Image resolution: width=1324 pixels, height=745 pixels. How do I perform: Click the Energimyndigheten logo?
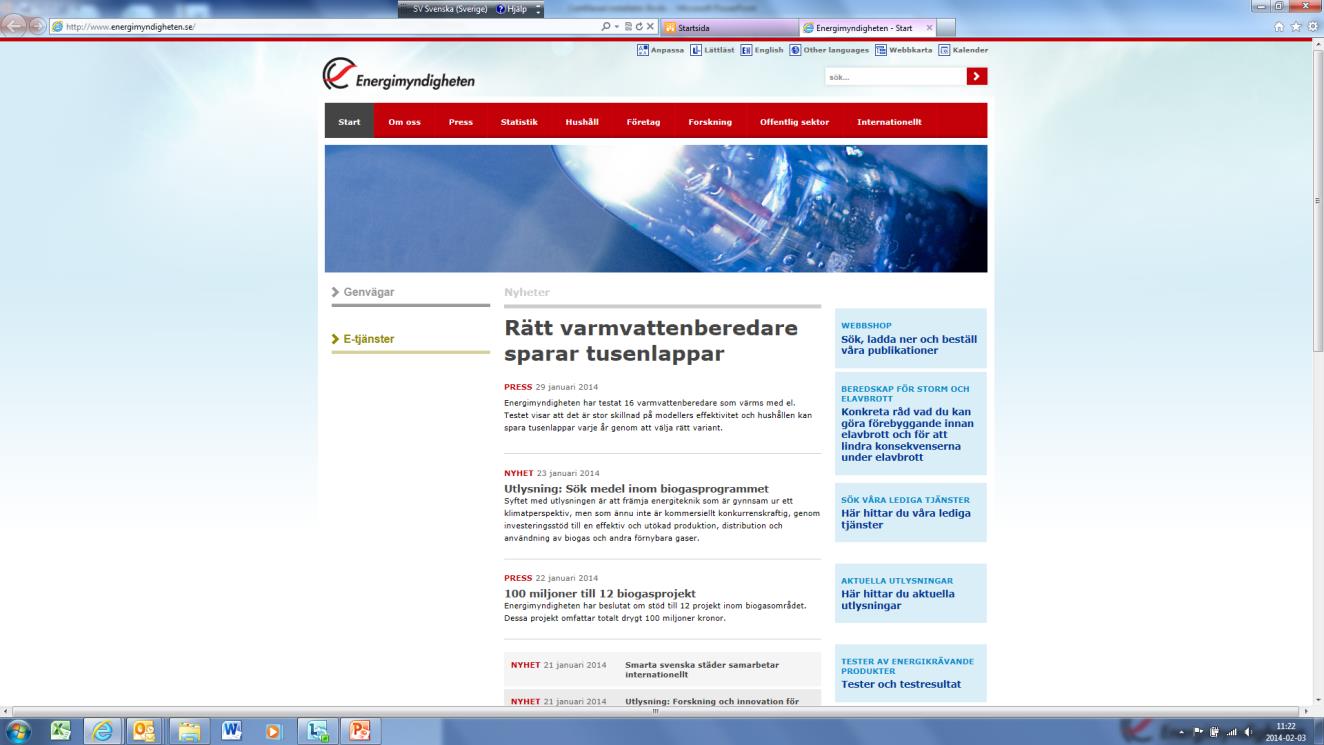[398, 76]
